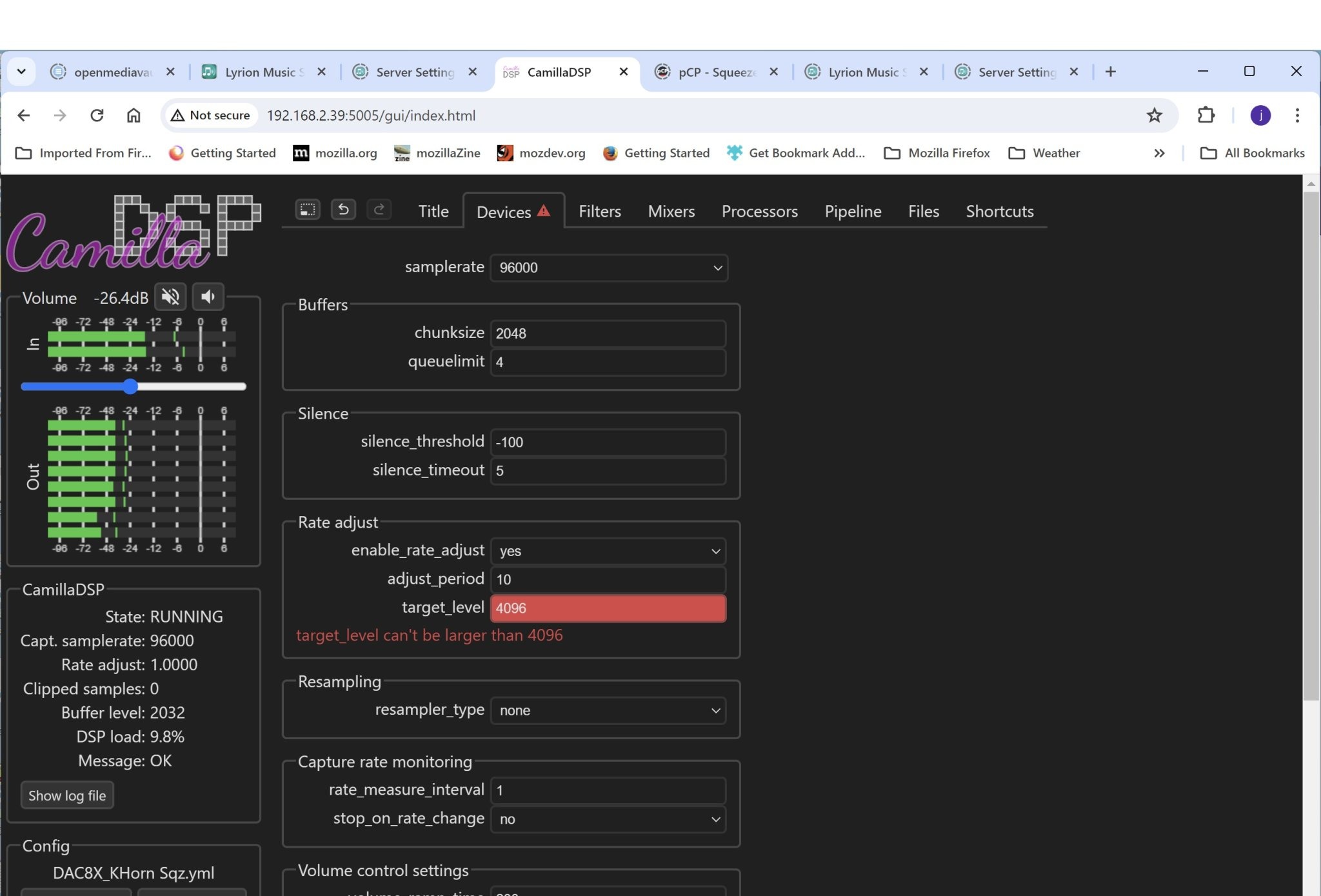Open the profile avatar menu
Image resolution: width=1321 pixels, height=896 pixels.
tap(1260, 115)
